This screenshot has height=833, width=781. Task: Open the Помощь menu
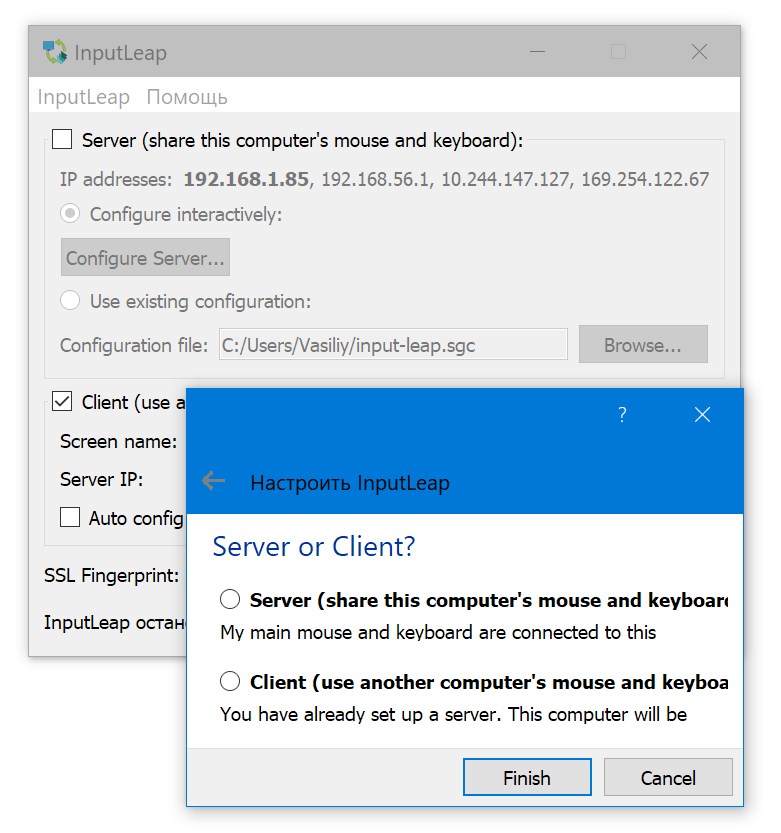[x=187, y=97]
